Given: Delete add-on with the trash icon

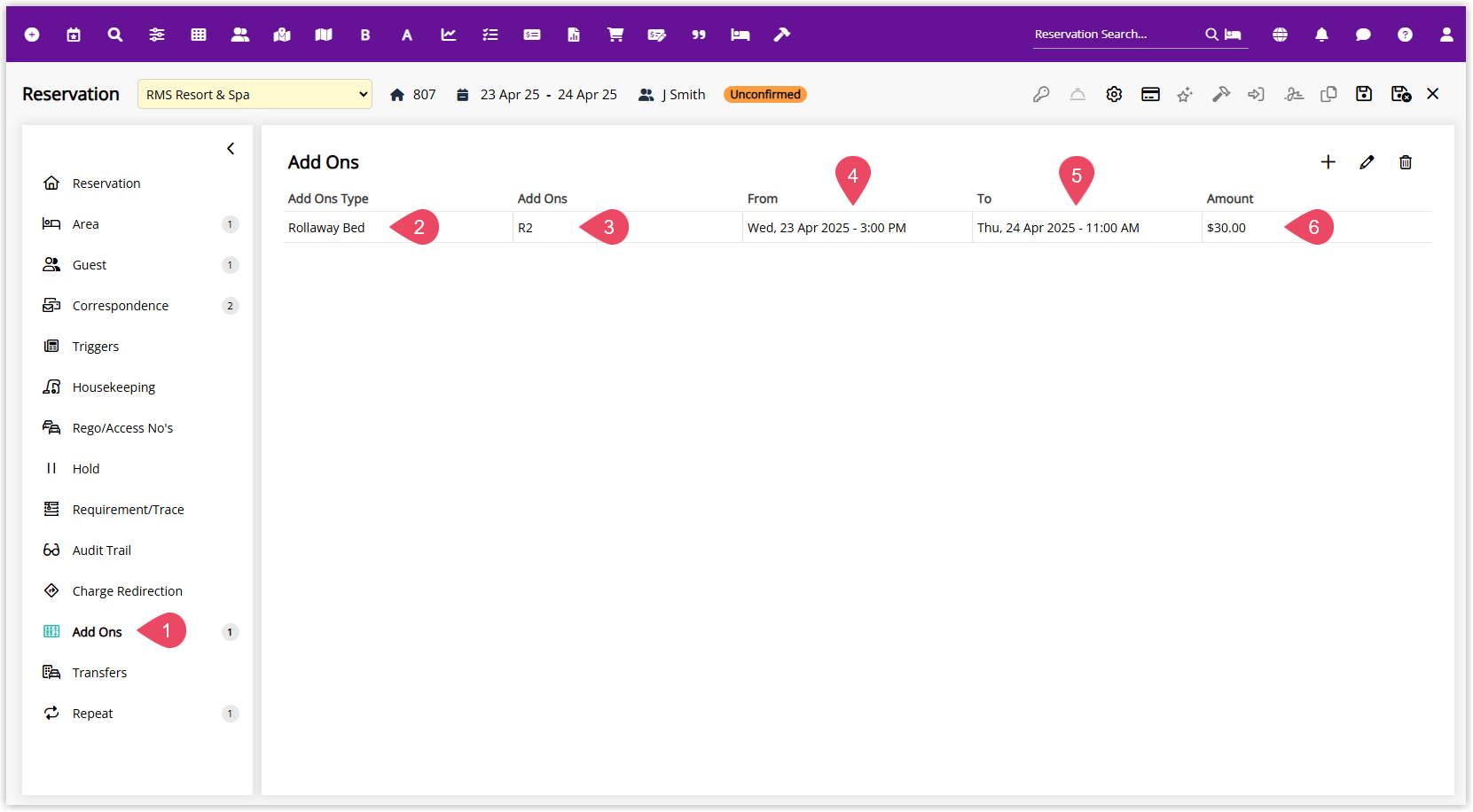Looking at the screenshot, I should [x=1406, y=162].
